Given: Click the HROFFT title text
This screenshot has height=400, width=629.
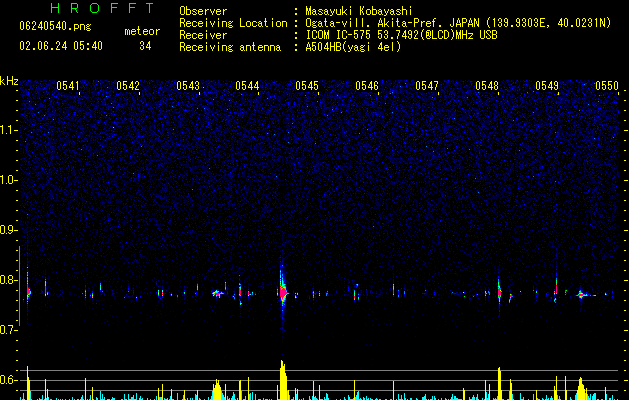Looking at the screenshot, I should (102, 8).
